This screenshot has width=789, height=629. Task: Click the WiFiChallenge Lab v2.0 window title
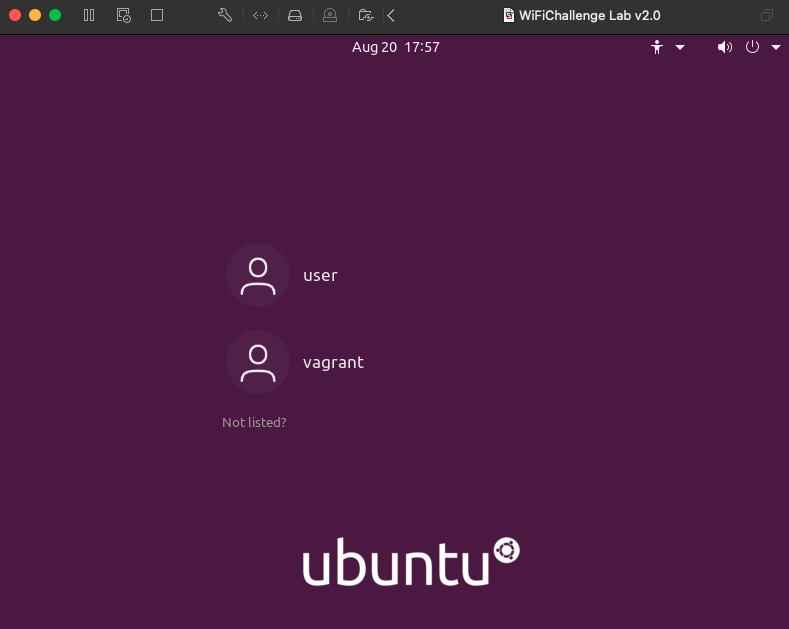(590, 16)
